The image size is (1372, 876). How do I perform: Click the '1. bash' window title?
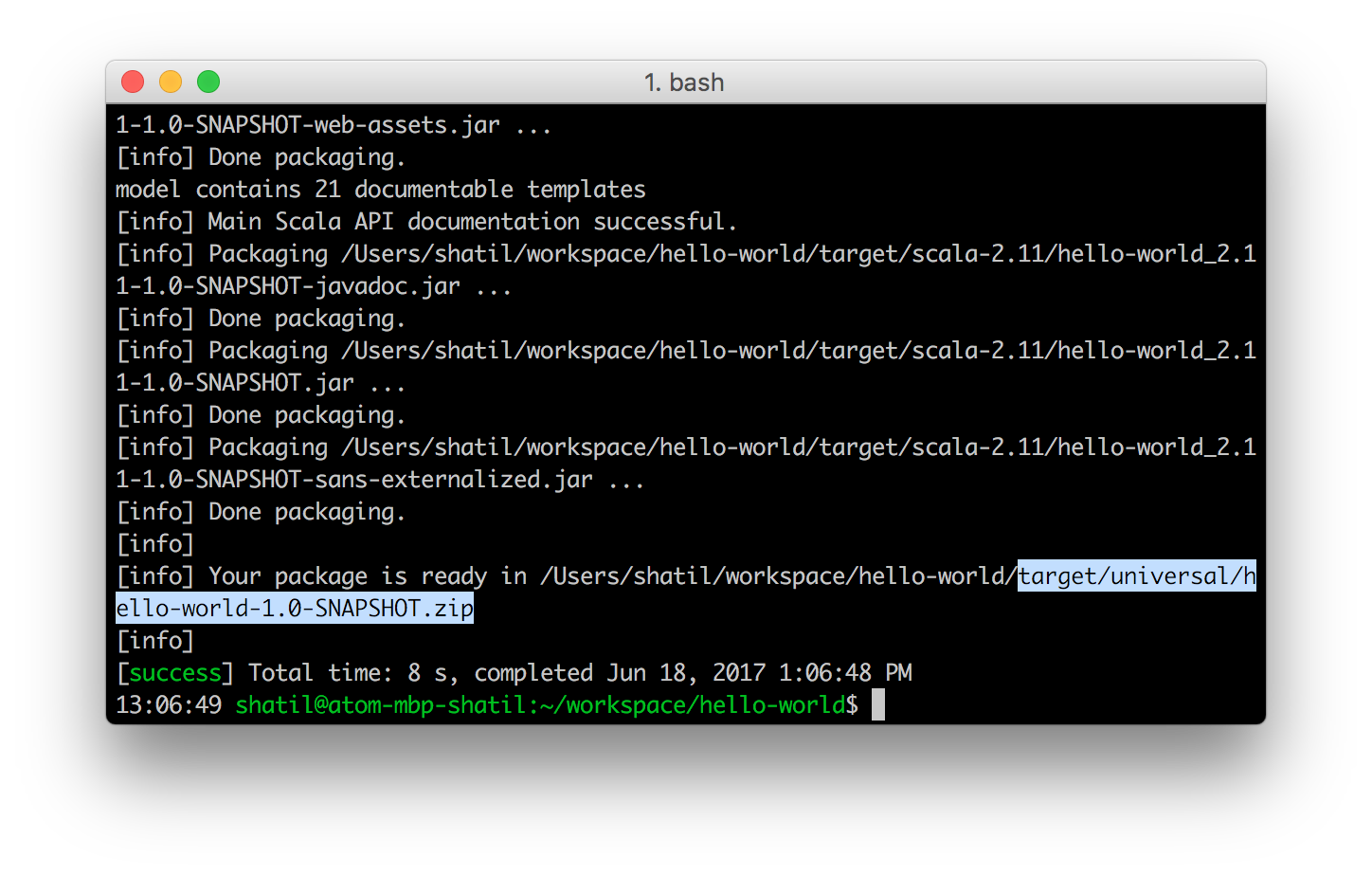(684, 82)
